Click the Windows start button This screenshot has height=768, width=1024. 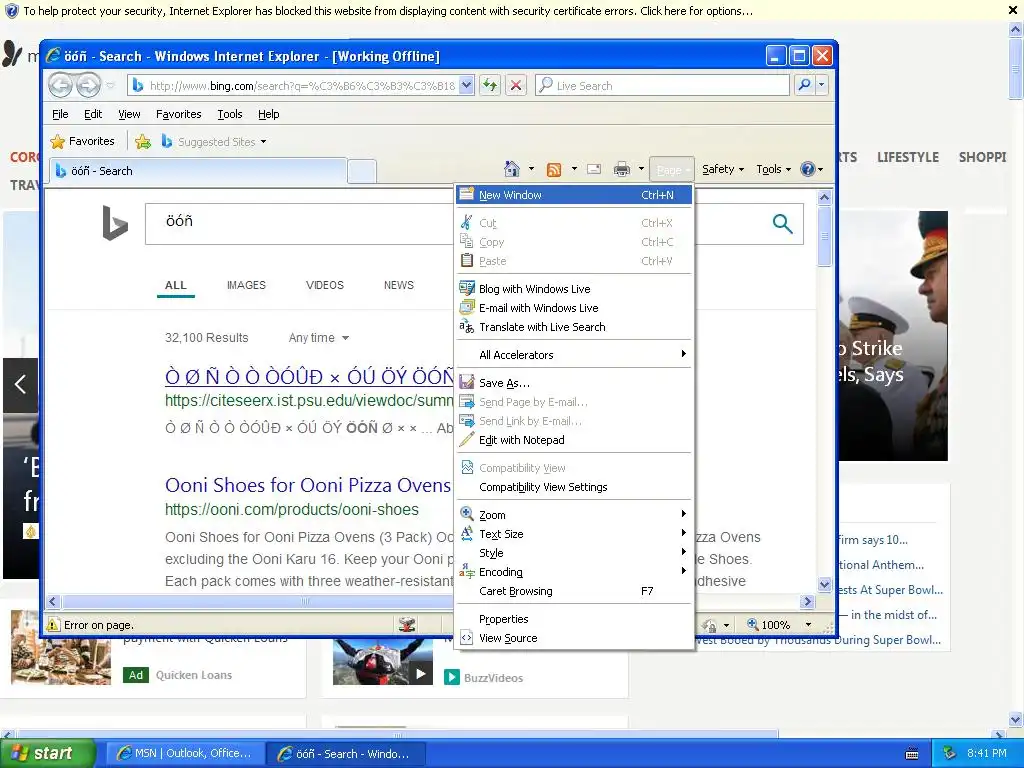click(x=48, y=753)
